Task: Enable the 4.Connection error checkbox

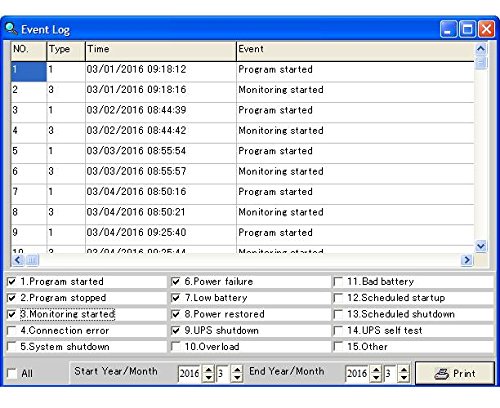Action: coord(12,331)
